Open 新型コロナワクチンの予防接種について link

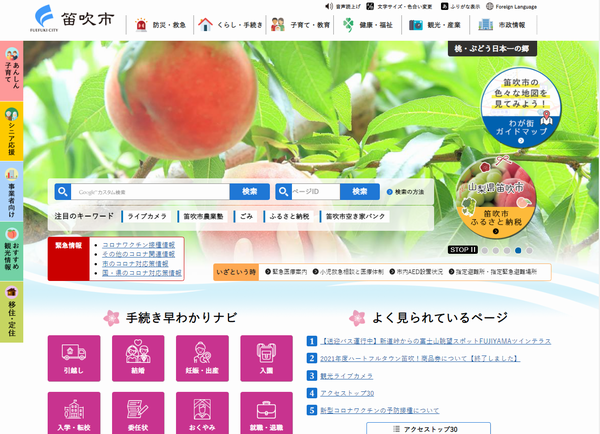379,411
